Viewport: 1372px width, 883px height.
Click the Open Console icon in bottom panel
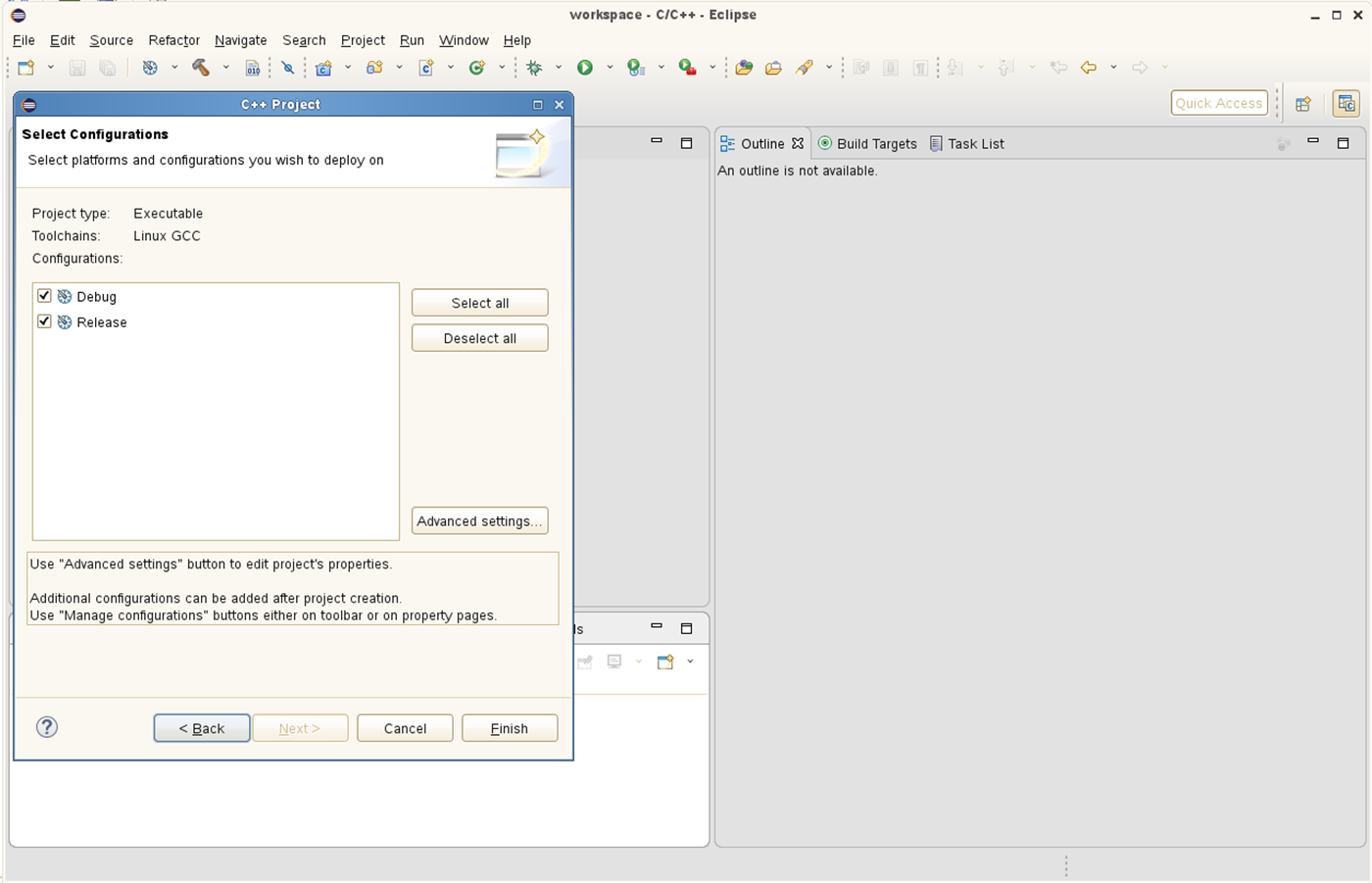tap(665, 662)
